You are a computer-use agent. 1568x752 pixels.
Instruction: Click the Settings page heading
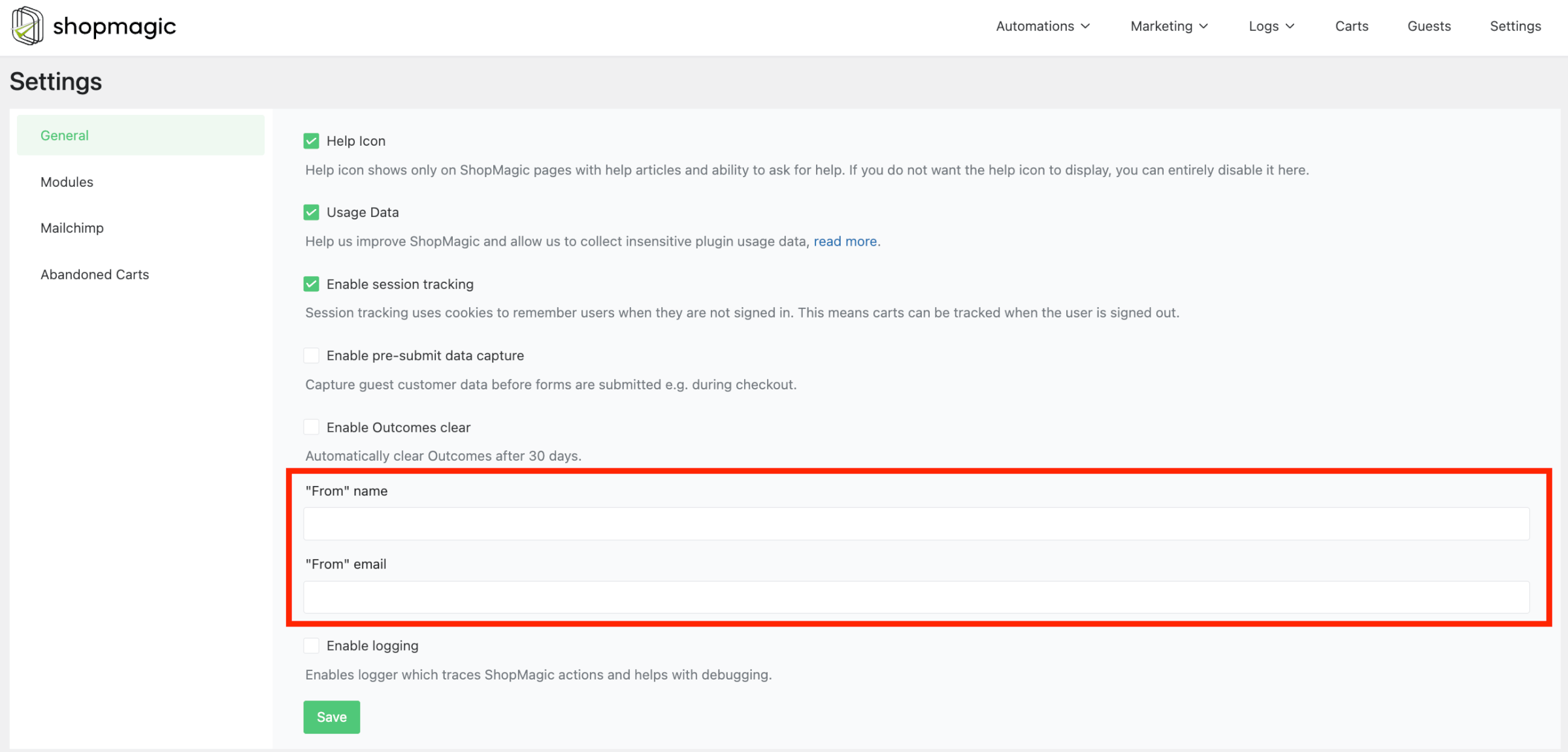[x=56, y=82]
